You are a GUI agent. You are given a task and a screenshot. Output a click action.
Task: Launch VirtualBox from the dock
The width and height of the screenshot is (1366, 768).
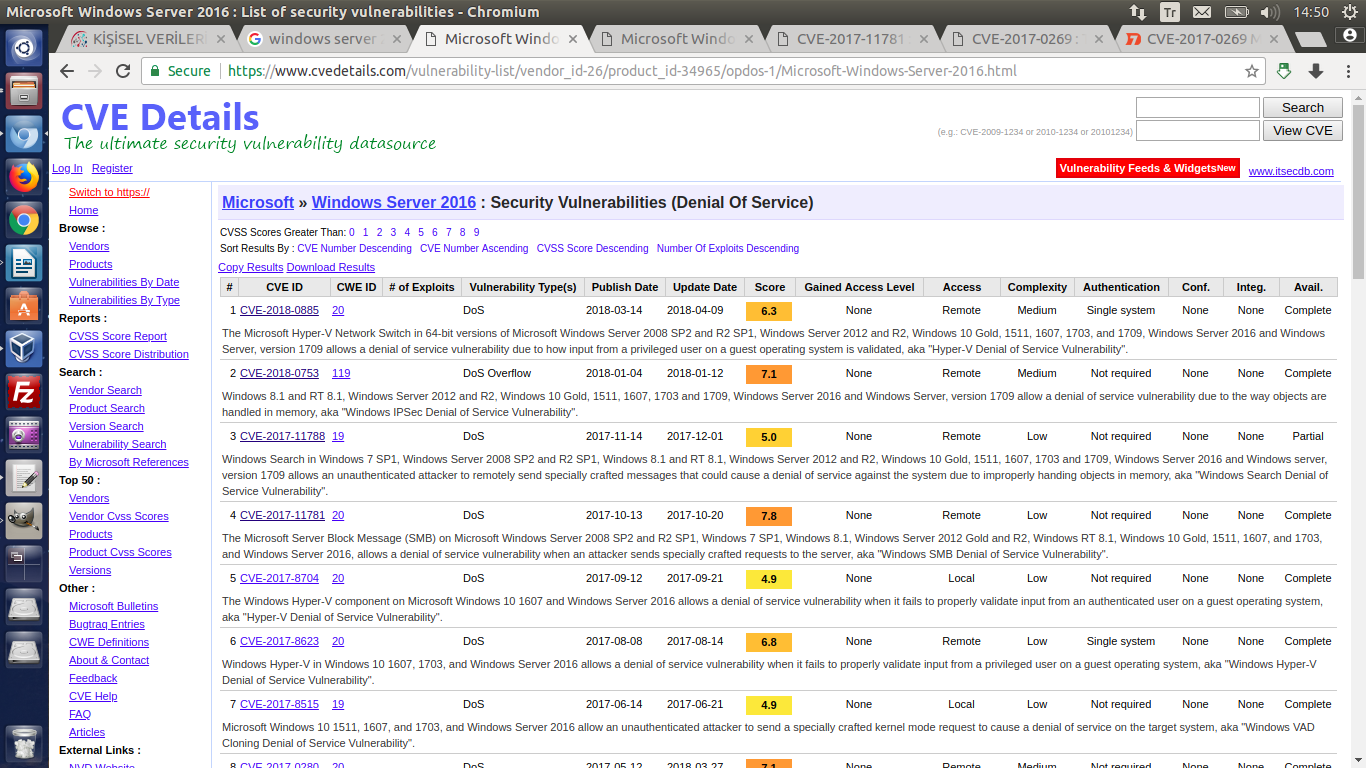pyautogui.click(x=24, y=350)
